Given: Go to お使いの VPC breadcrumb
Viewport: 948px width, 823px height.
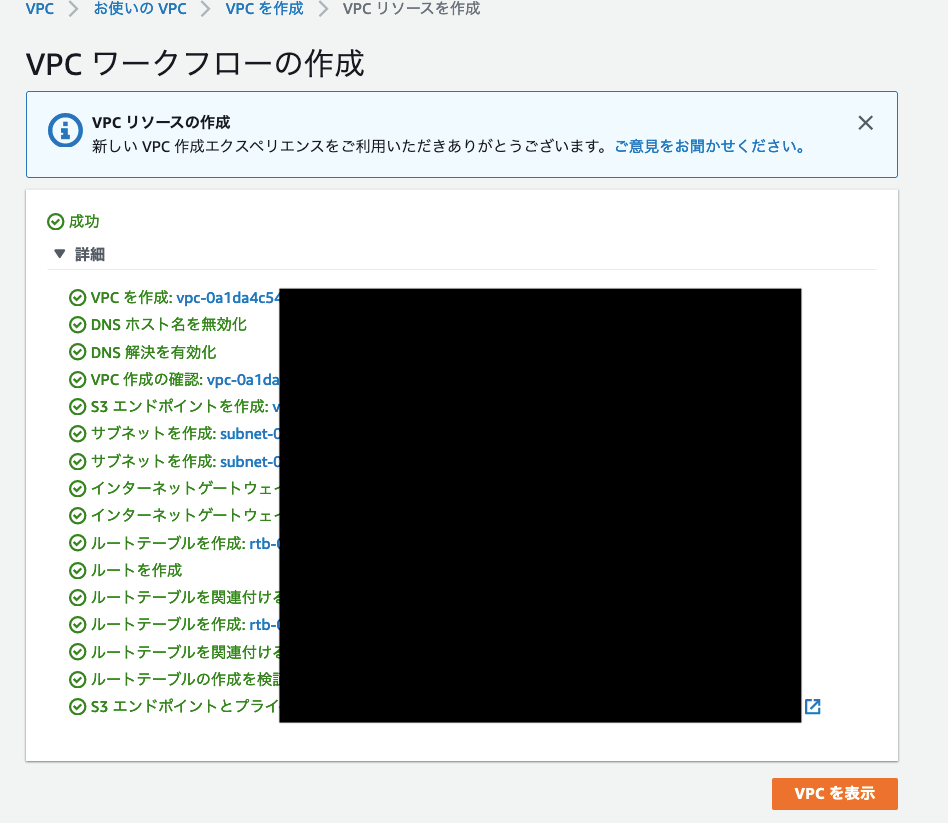Looking at the screenshot, I should click(x=140, y=8).
